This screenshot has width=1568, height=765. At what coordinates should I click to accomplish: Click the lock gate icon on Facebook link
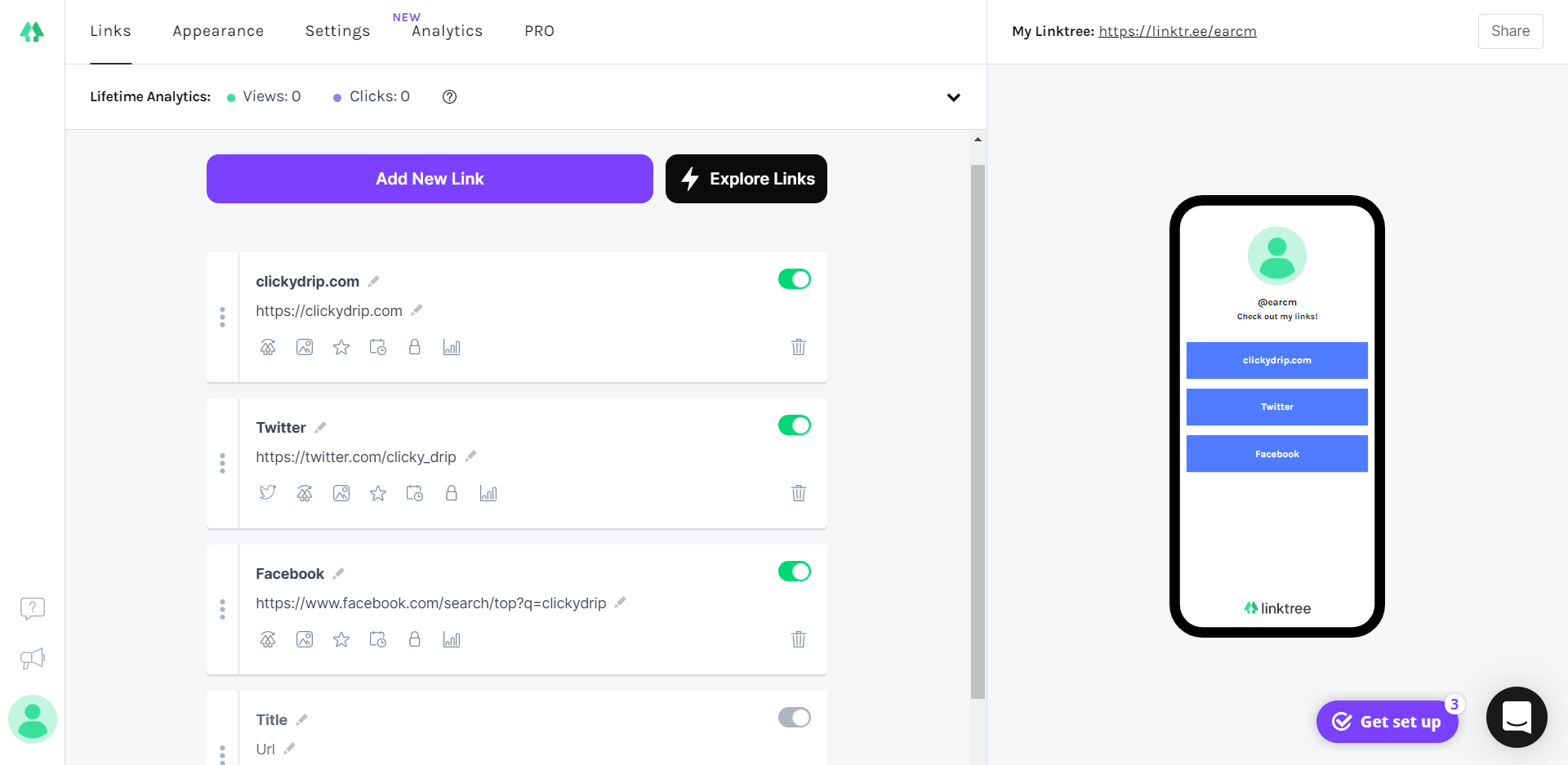pos(415,639)
